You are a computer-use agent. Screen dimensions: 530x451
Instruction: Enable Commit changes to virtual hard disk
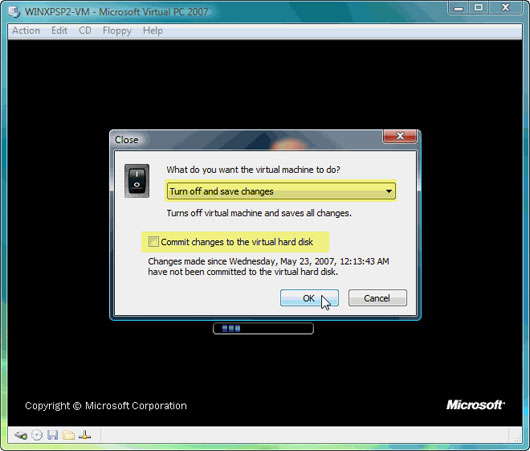tap(153, 241)
